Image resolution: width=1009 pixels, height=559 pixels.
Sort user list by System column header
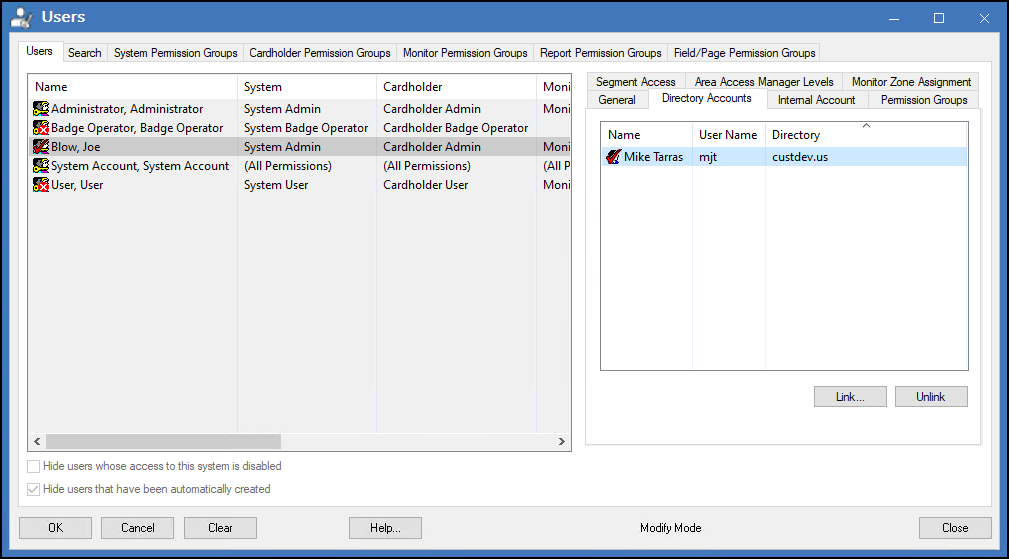(307, 87)
